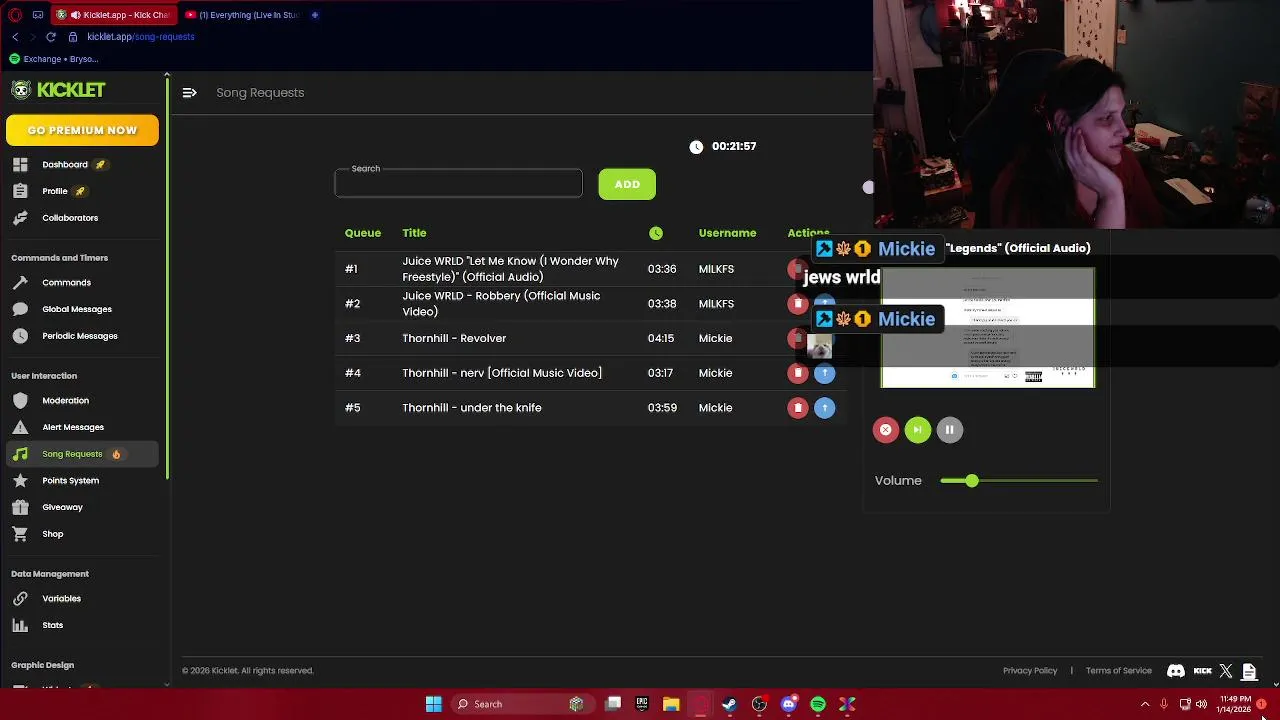Adjust the Volume slider handle
This screenshot has height=720, width=1280.
(x=972, y=481)
